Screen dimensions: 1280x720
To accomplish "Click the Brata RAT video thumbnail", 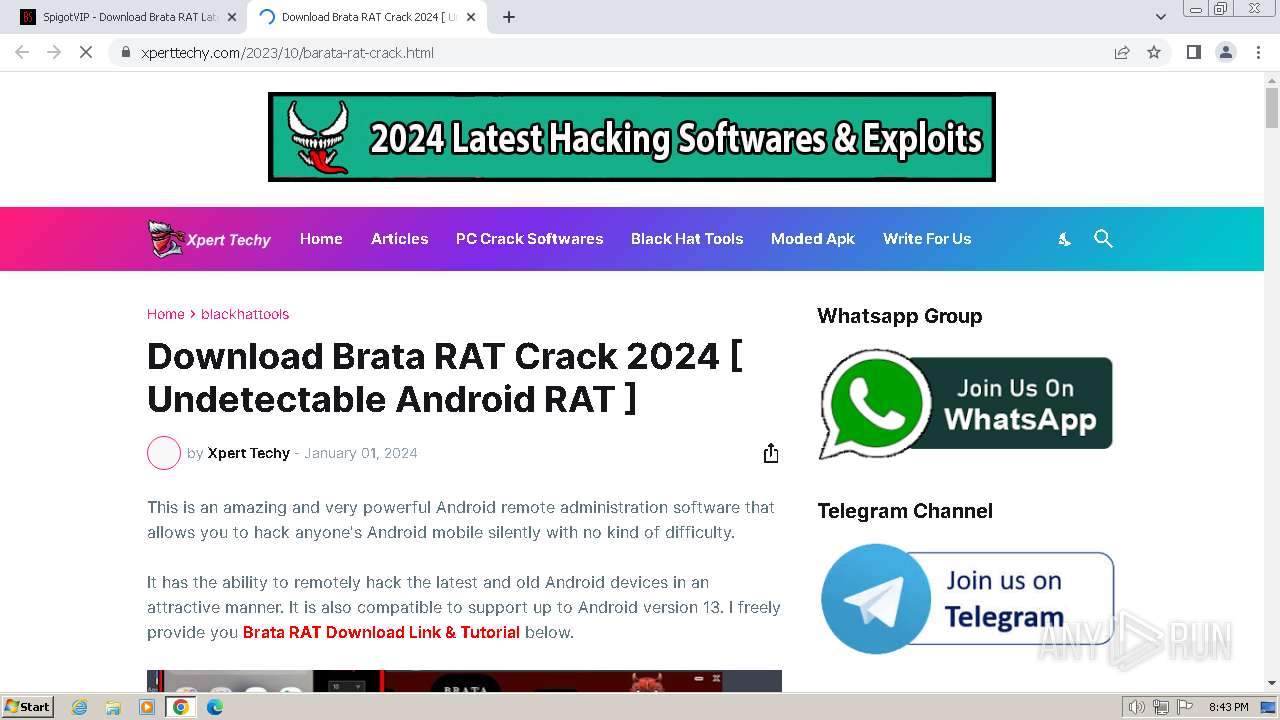I will [x=464, y=681].
